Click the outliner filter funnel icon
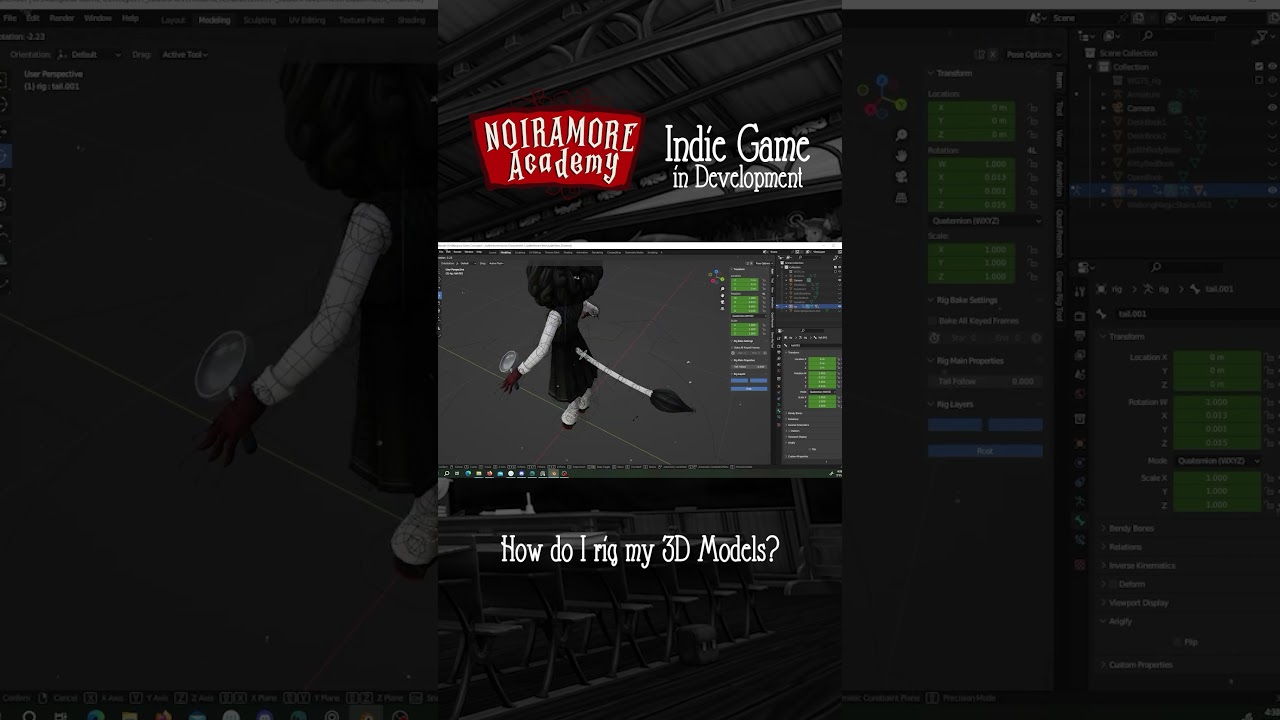The height and width of the screenshot is (720, 1280). (x=1262, y=36)
